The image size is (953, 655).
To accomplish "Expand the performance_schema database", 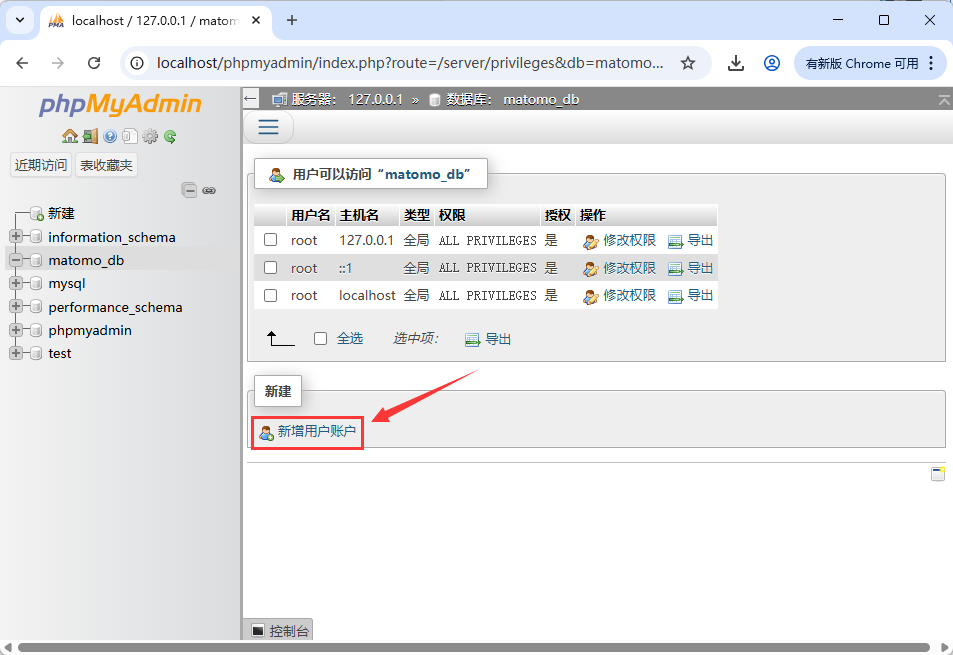I will 16,306.
